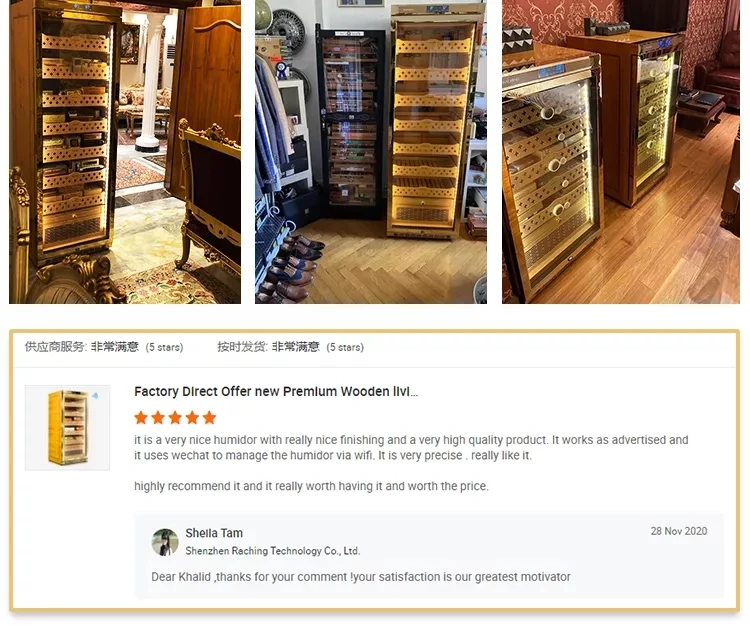Viewport: 750px width, 626px height.
Task: Select the on-time shipment rating label
Action: pyautogui.click(x=290, y=347)
